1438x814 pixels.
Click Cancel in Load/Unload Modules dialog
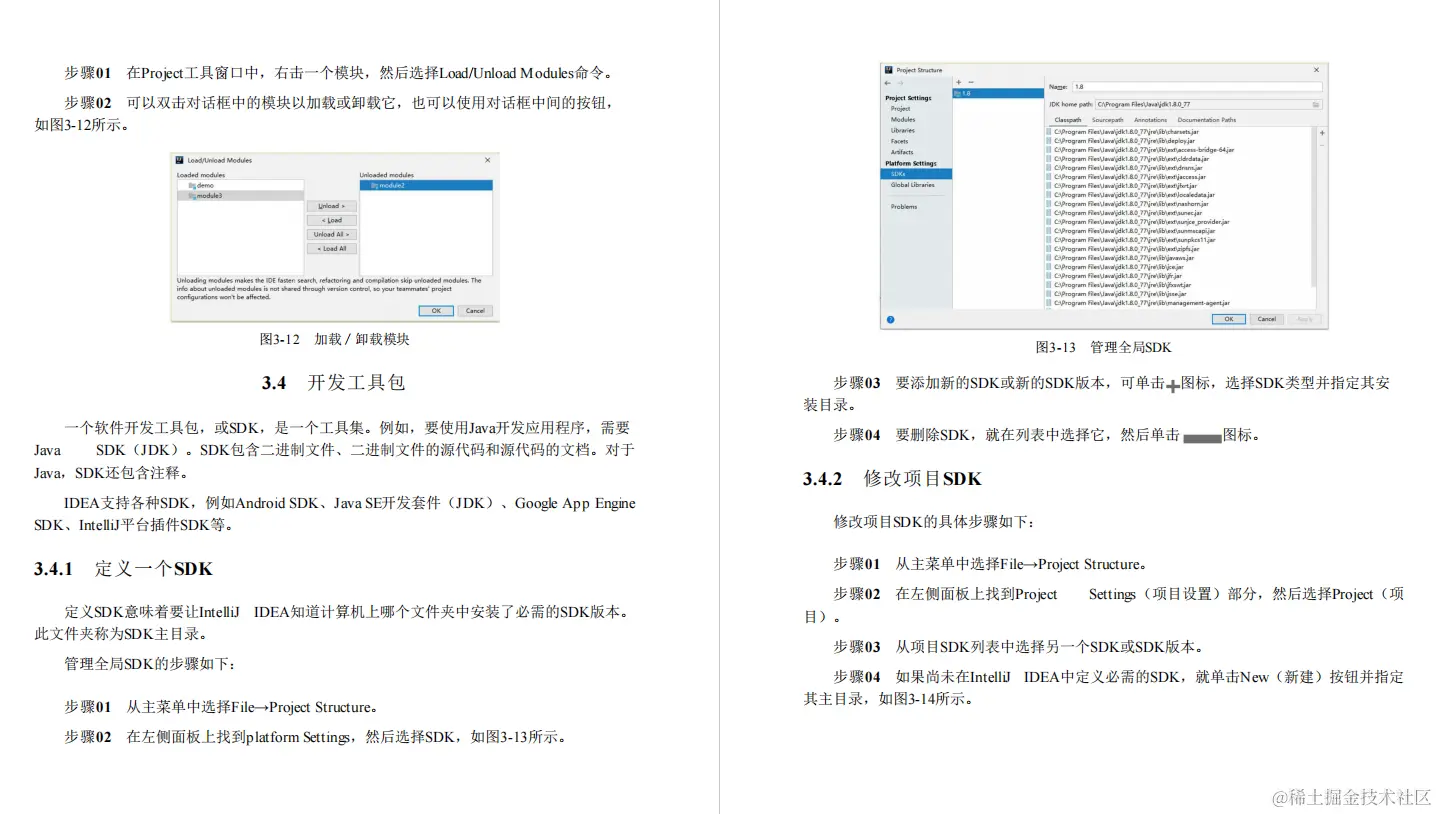[x=475, y=311]
